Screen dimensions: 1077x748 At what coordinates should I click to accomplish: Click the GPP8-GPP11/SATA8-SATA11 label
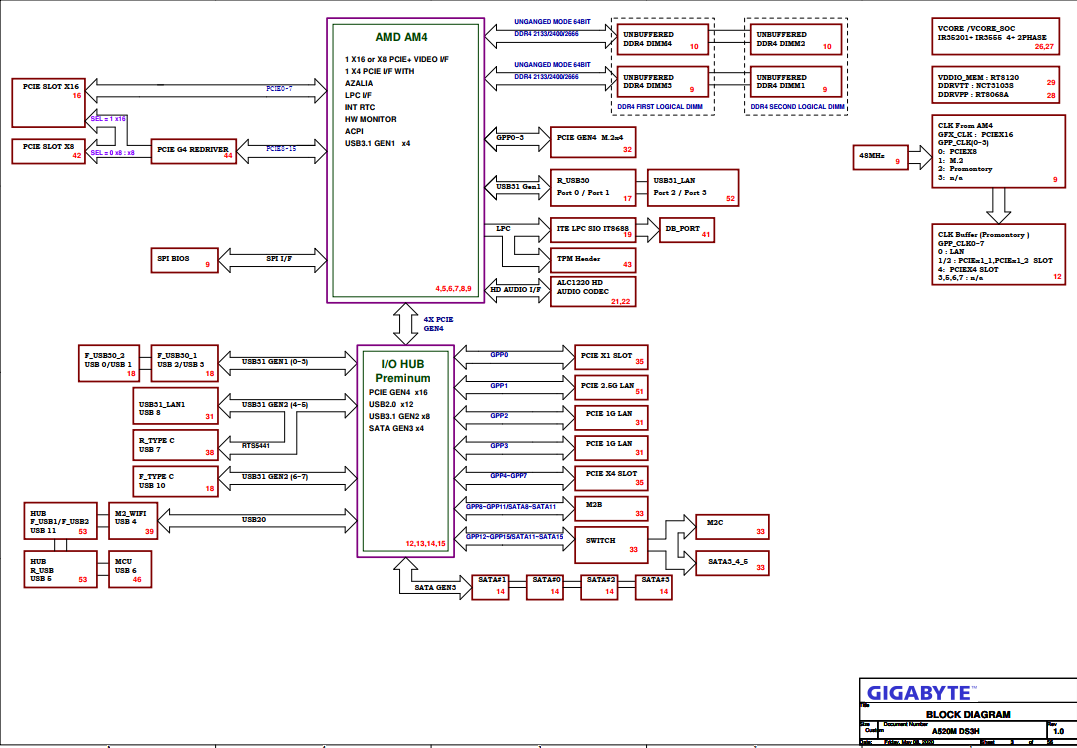click(x=511, y=507)
